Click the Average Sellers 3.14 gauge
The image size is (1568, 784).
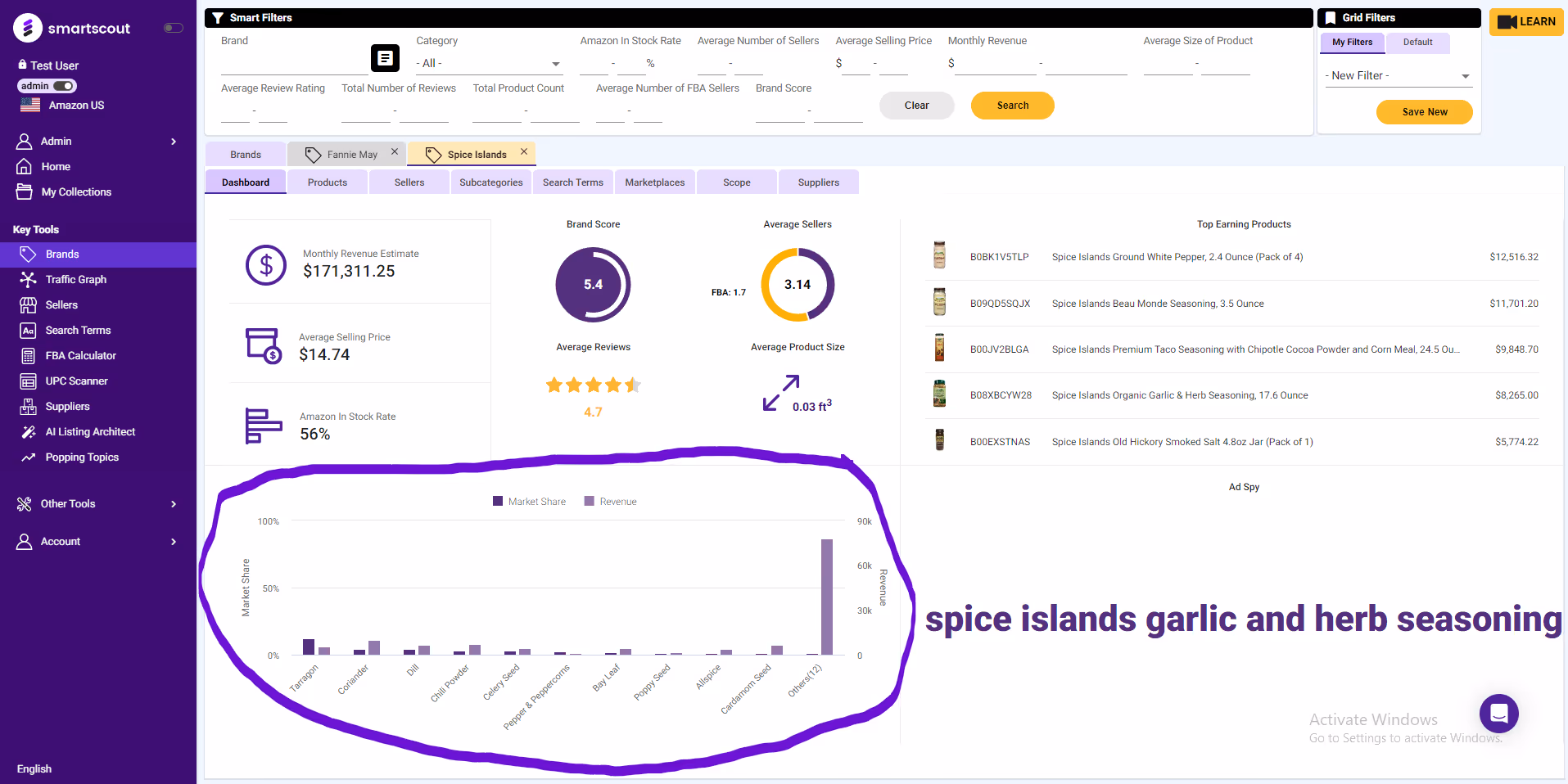(x=798, y=285)
